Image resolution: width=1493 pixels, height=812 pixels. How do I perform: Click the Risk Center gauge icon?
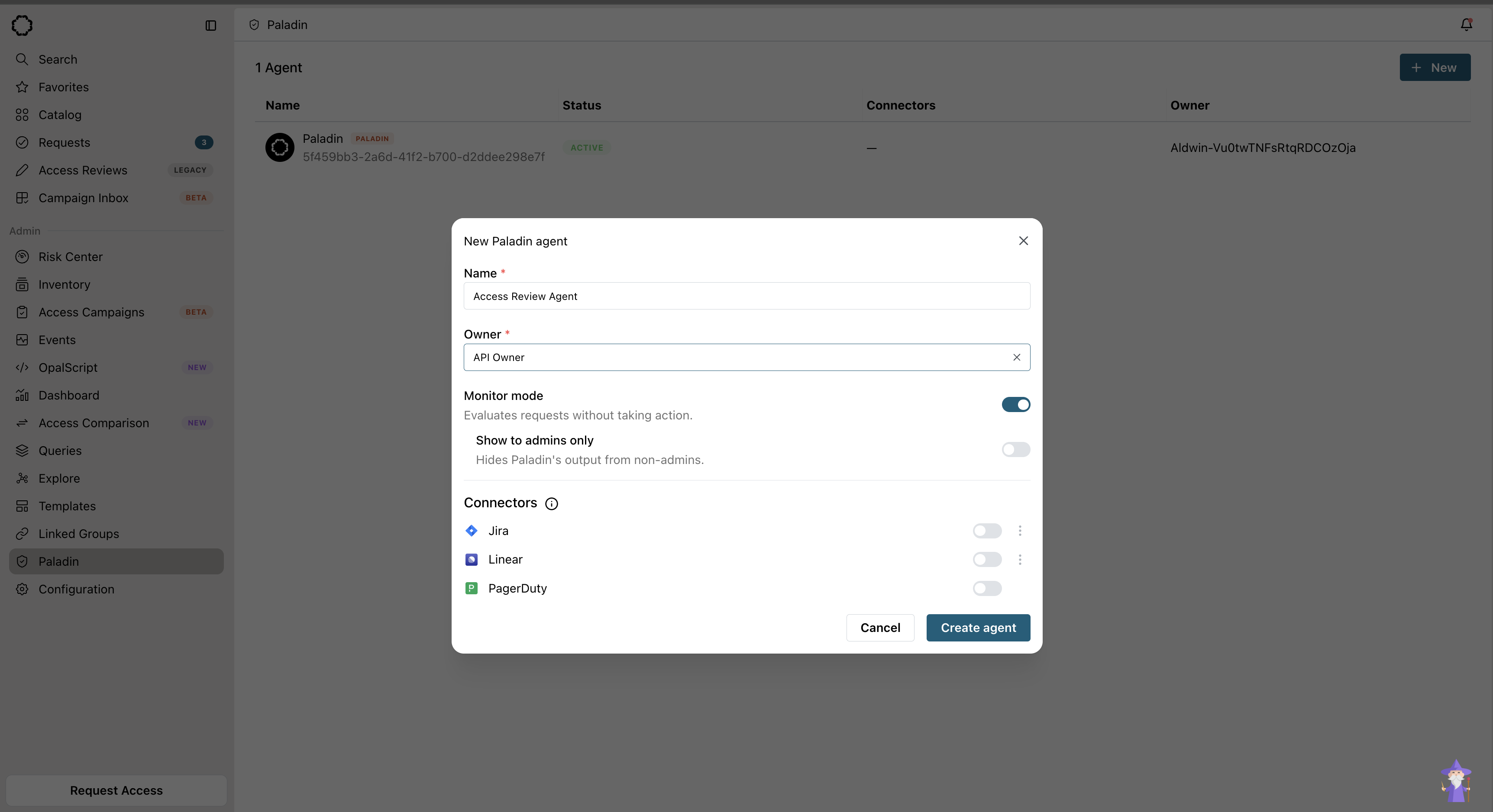click(22, 257)
